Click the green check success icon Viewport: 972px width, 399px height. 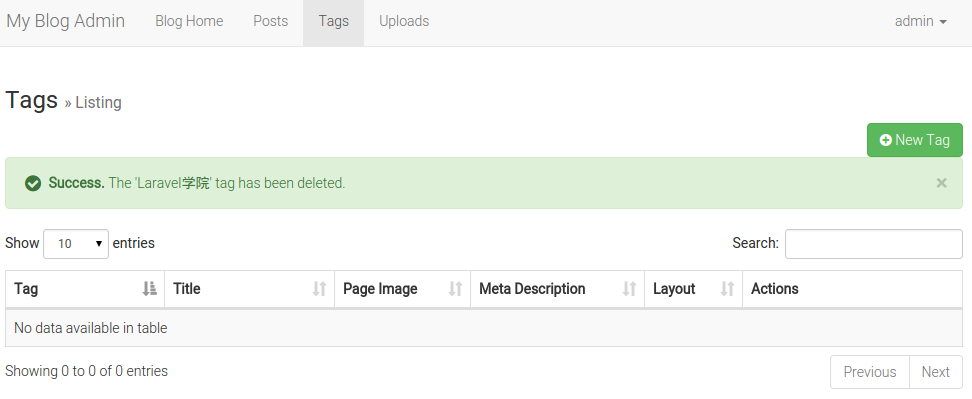pos(33,183)
